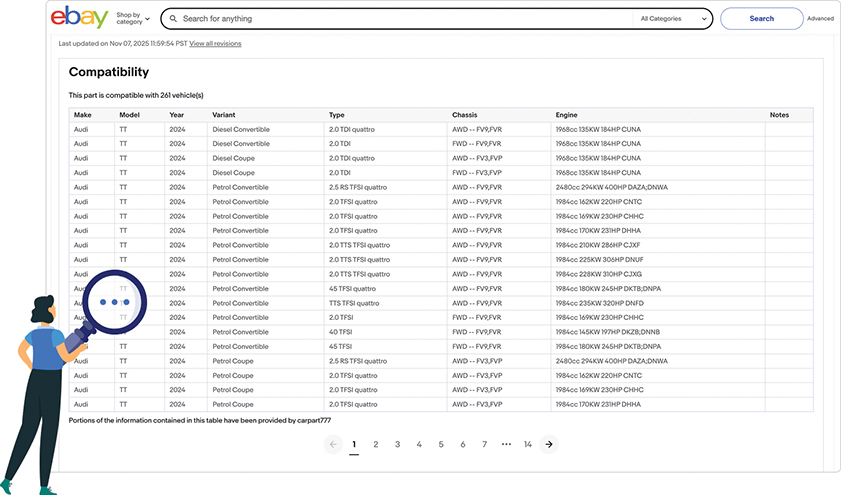The height and width of the screenshot is (495, 841).
Task: Click the Search button
Action: pyautogui.click(x=762, y=19)
